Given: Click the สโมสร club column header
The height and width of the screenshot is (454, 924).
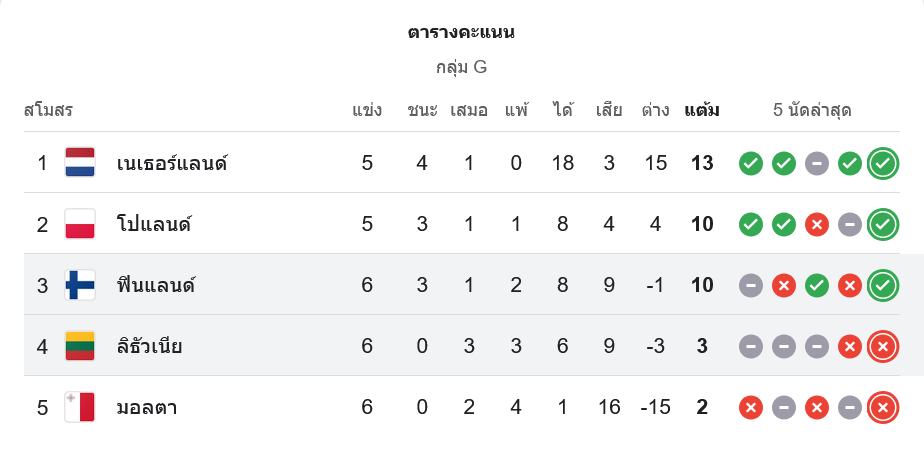Looking at the screenshot, I should pos(48,110).
